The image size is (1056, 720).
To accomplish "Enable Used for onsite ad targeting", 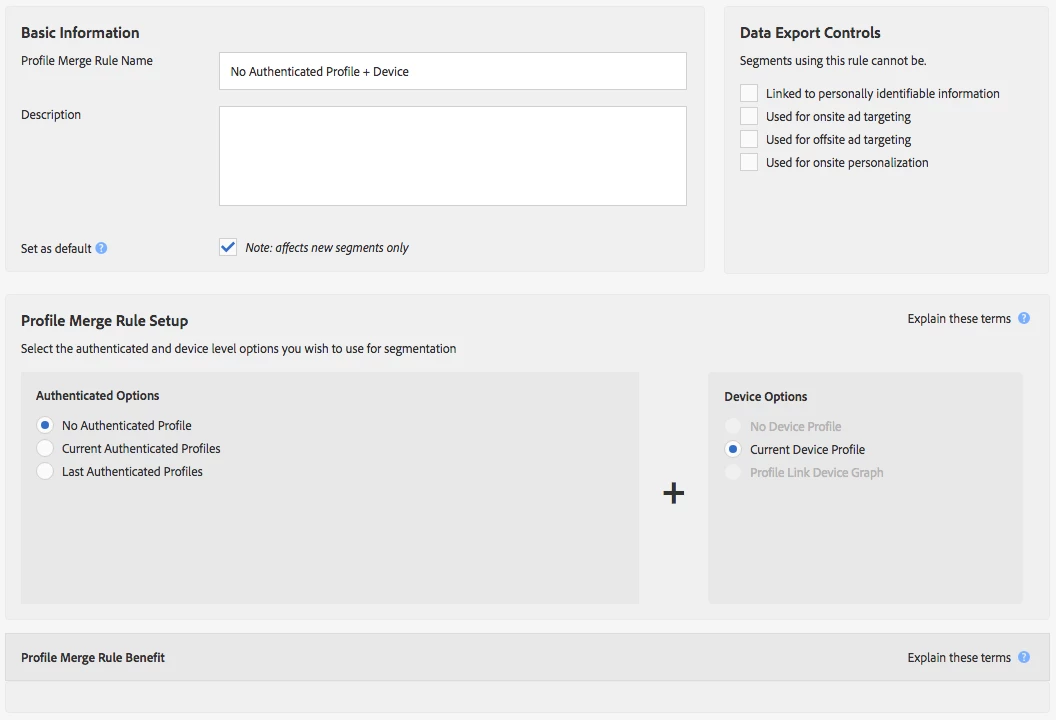I will coord(749,116).
